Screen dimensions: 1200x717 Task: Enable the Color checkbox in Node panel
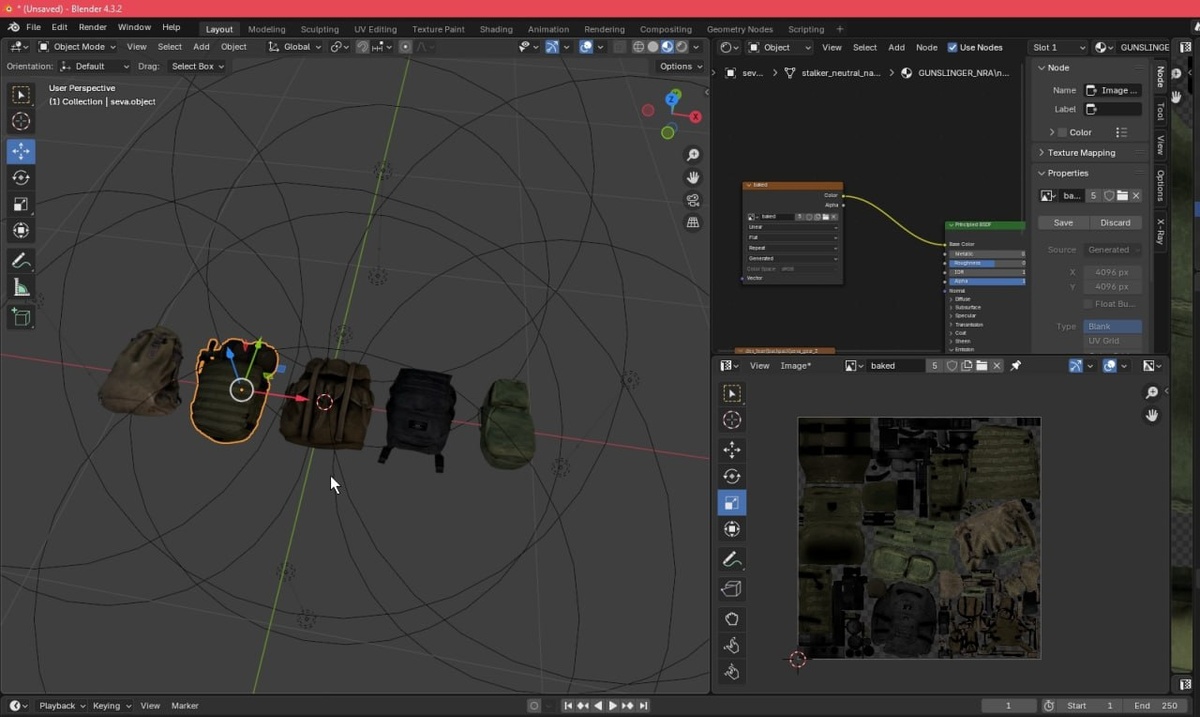coord(1062,132)
